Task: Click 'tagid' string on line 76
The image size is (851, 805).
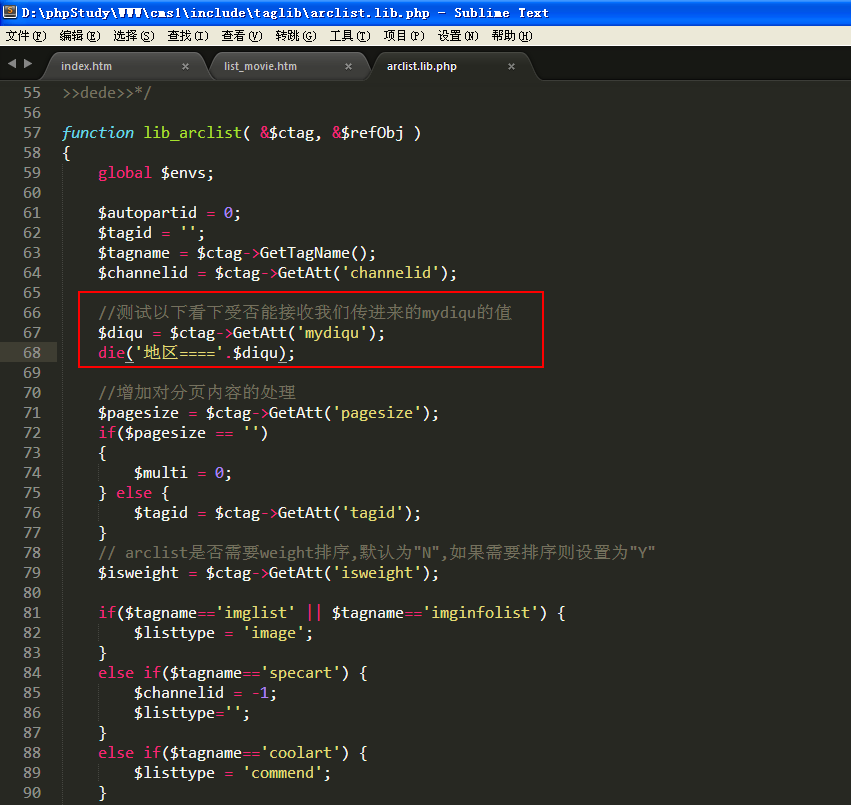Action: [x=372, y=513]
